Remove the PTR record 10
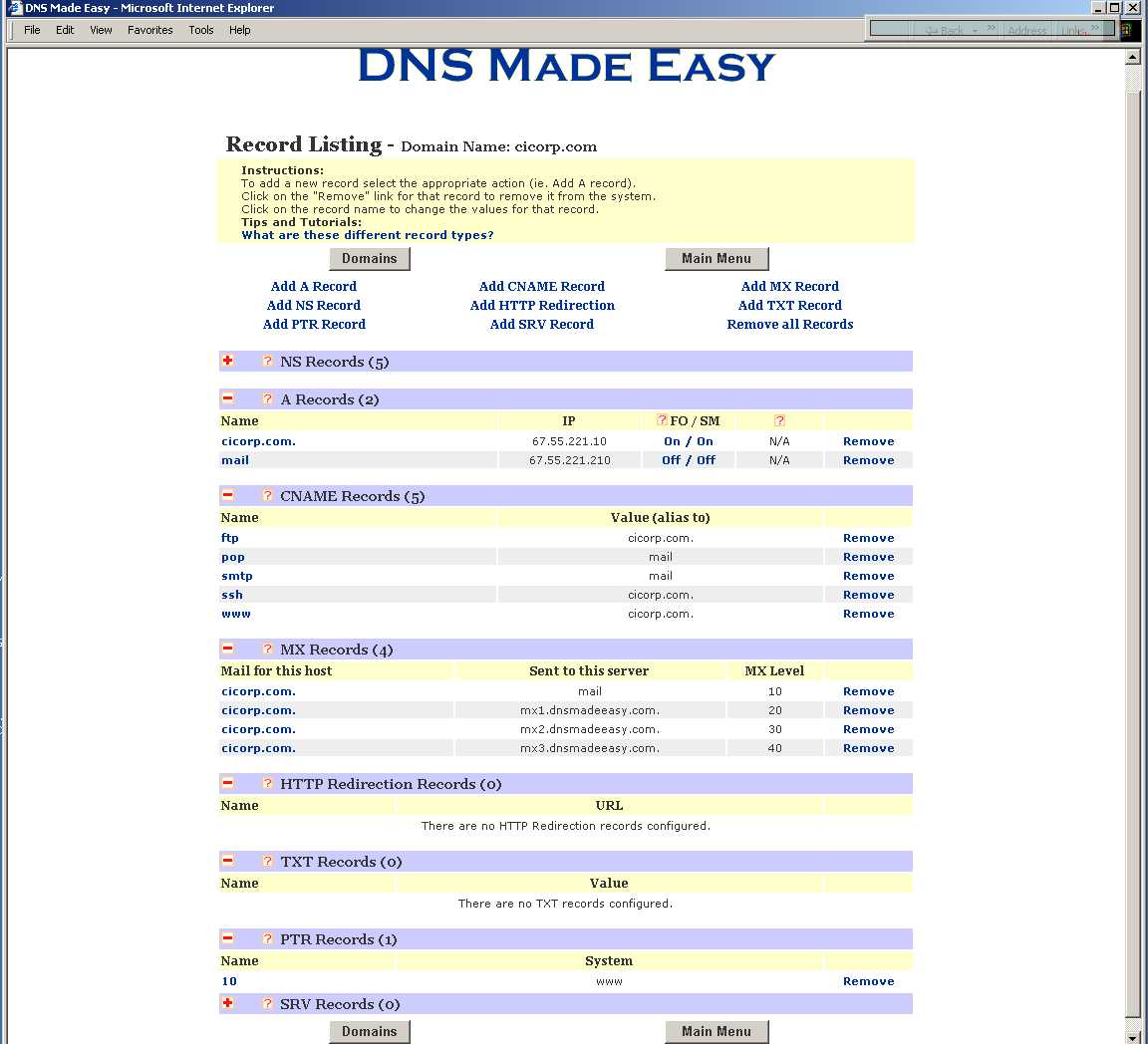 coord(868,982)
